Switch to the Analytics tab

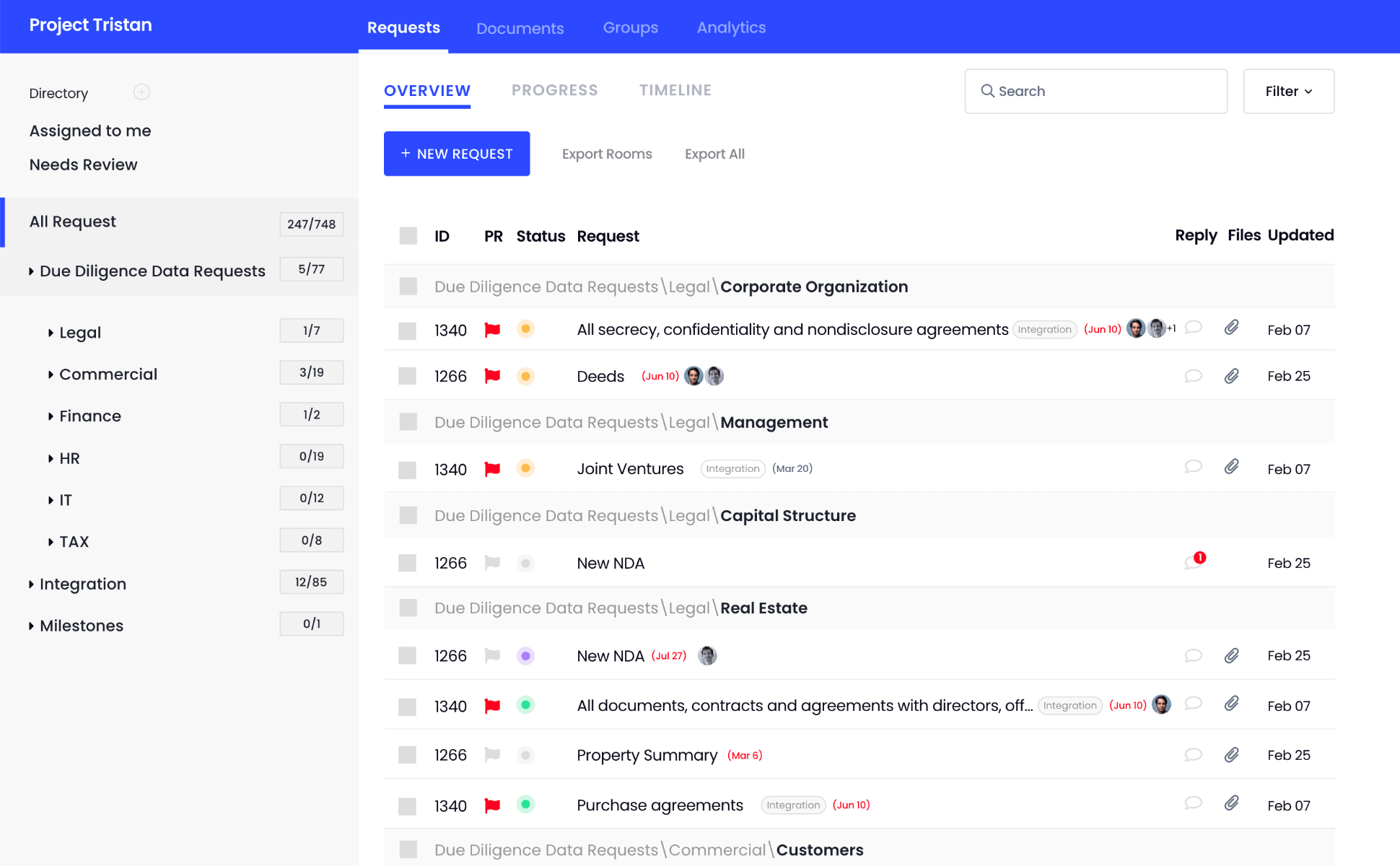point(731,27)
